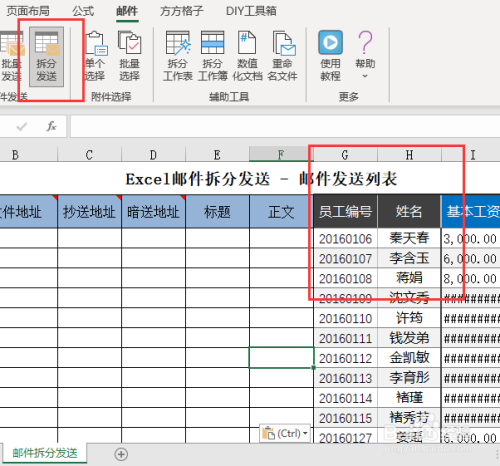Select column G header
The image size is (500, 466).
(x=345, y=155)
